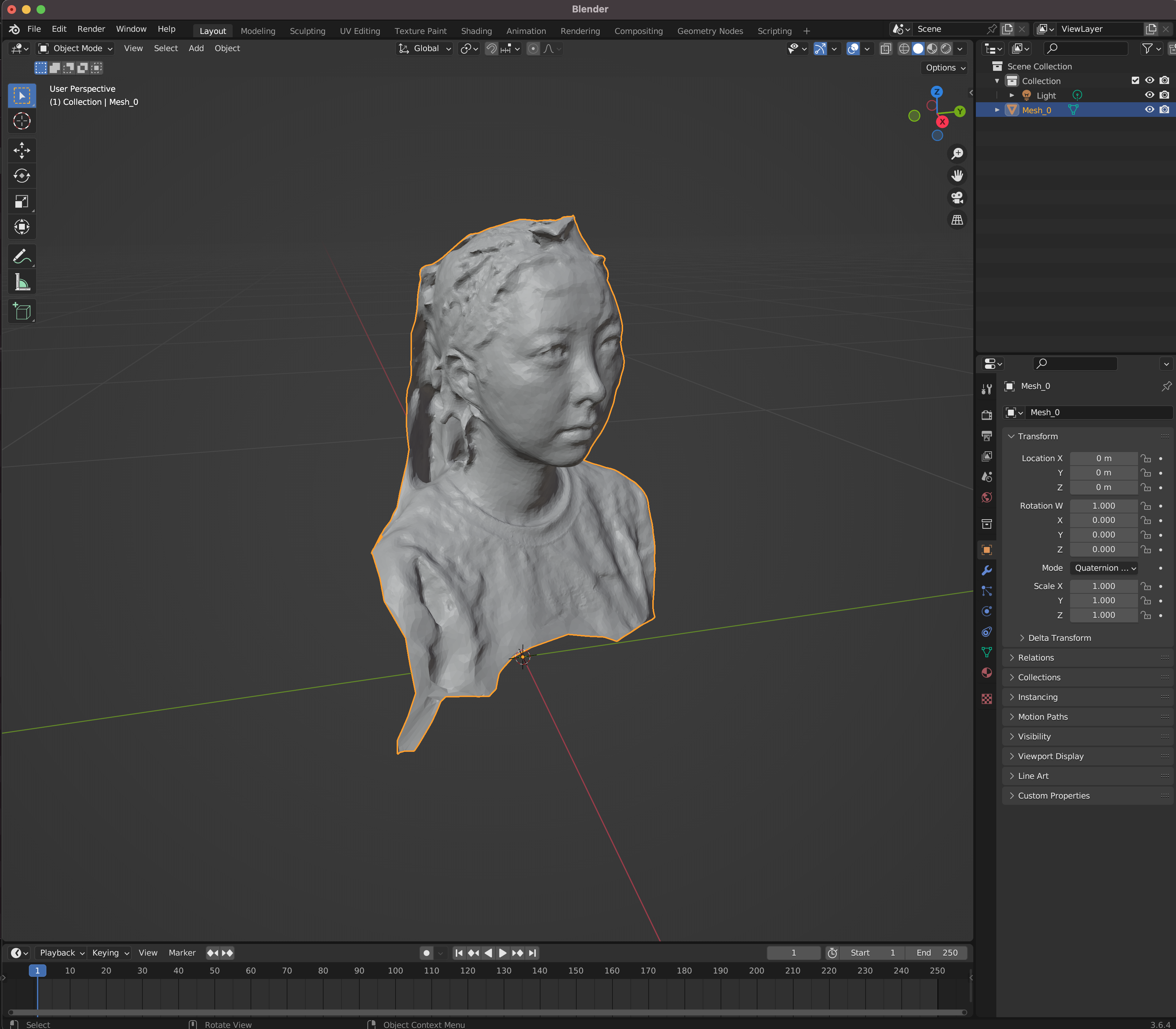Hide Light object via eye icon
The width and height of the screenshot is (1176, 1029).
click(x=1149, y=95)
